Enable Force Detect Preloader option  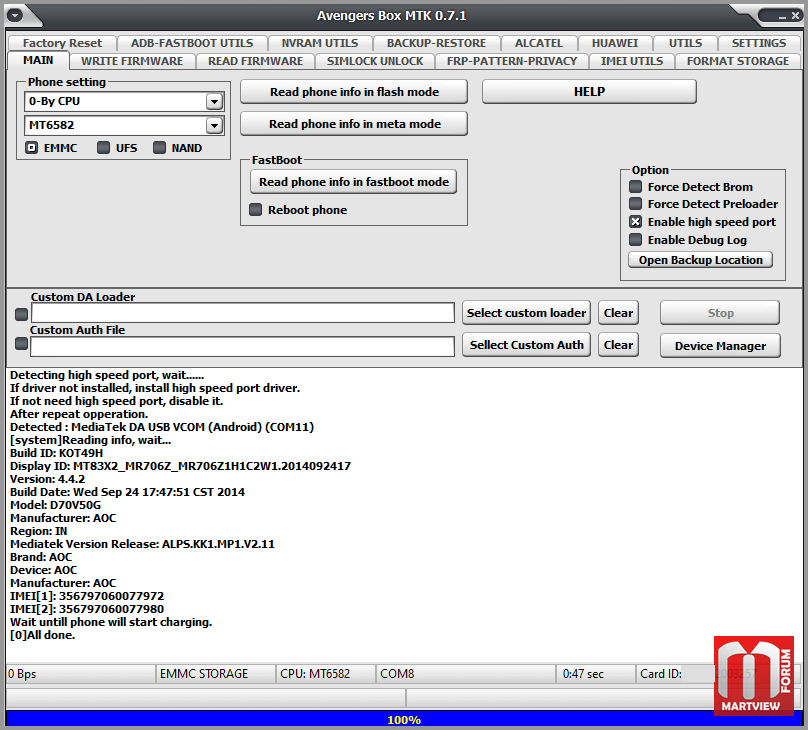635,203
